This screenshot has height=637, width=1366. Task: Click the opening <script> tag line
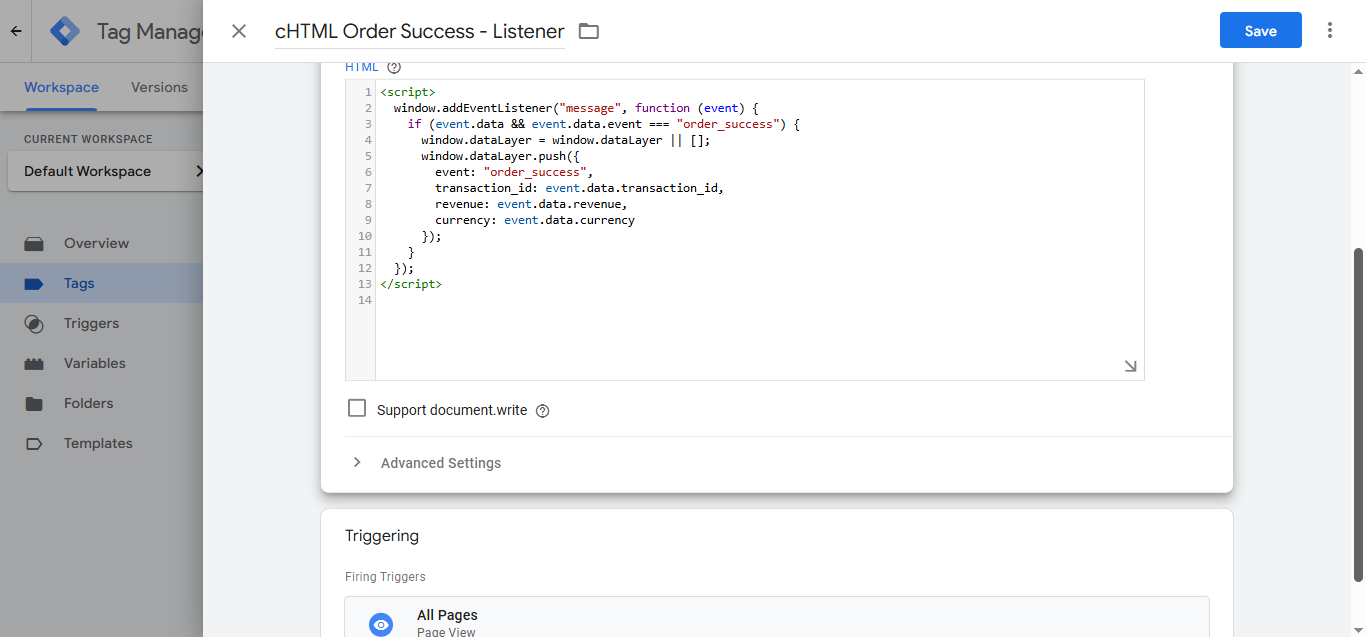pyautogui.click(x=407, y=92)
